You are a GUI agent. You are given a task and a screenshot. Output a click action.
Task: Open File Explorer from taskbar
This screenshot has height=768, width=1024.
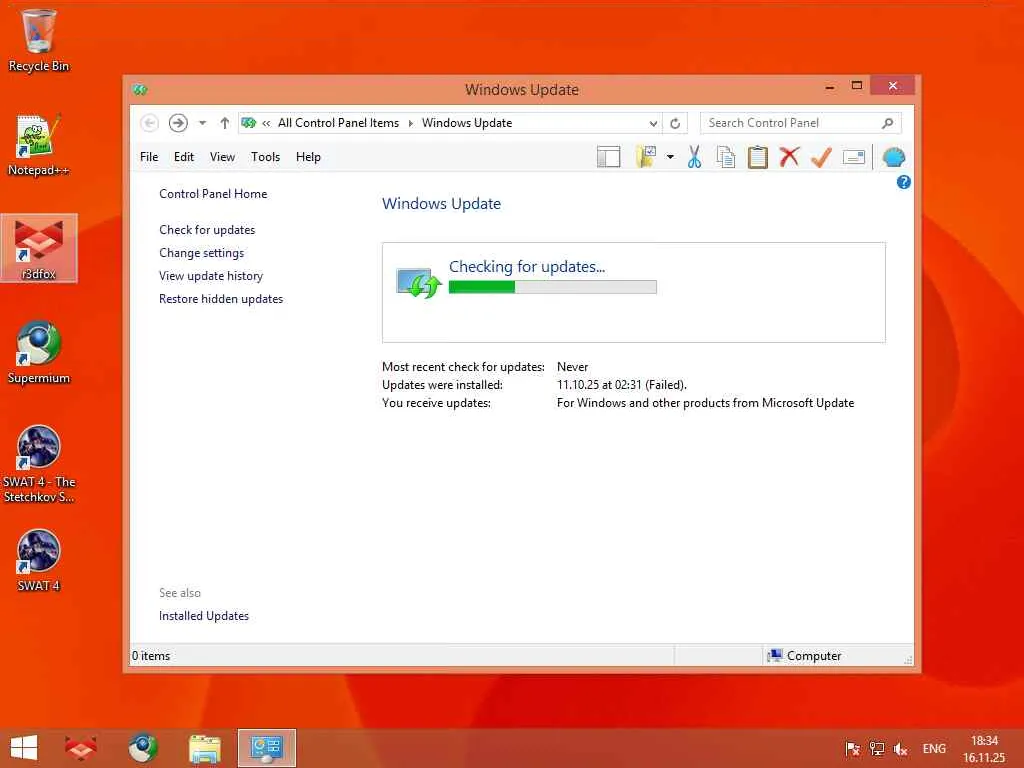205,748
